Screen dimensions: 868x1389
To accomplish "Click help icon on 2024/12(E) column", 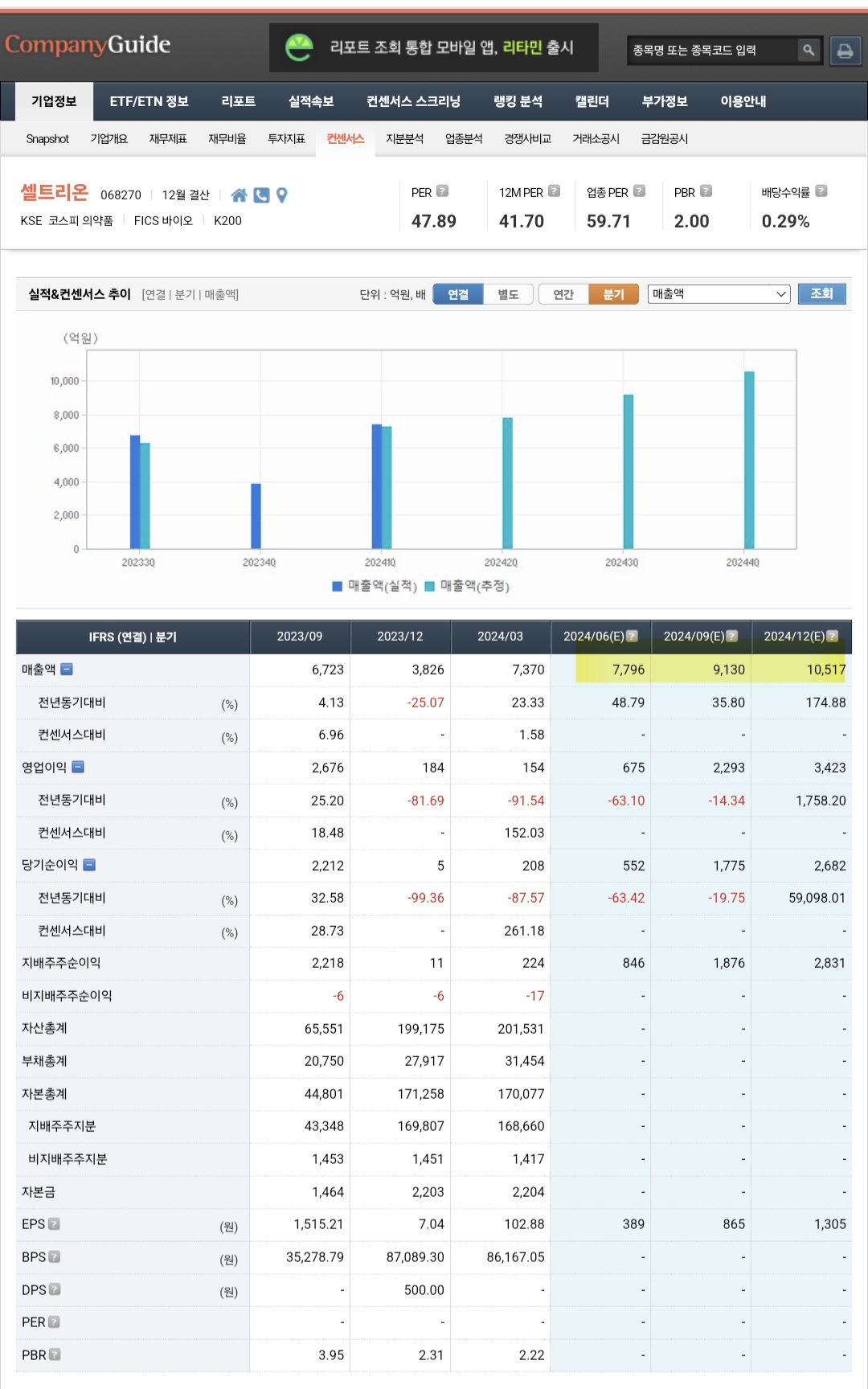I will (832, 636).
